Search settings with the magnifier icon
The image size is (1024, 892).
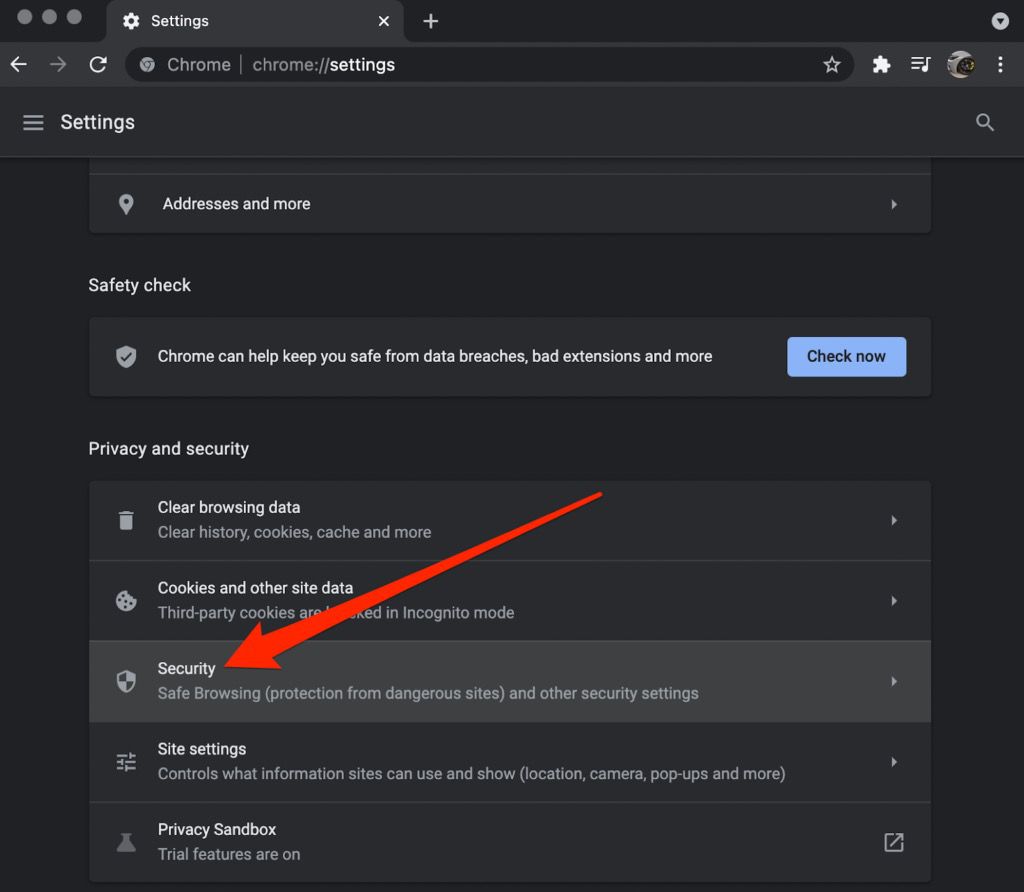point(984,122)
